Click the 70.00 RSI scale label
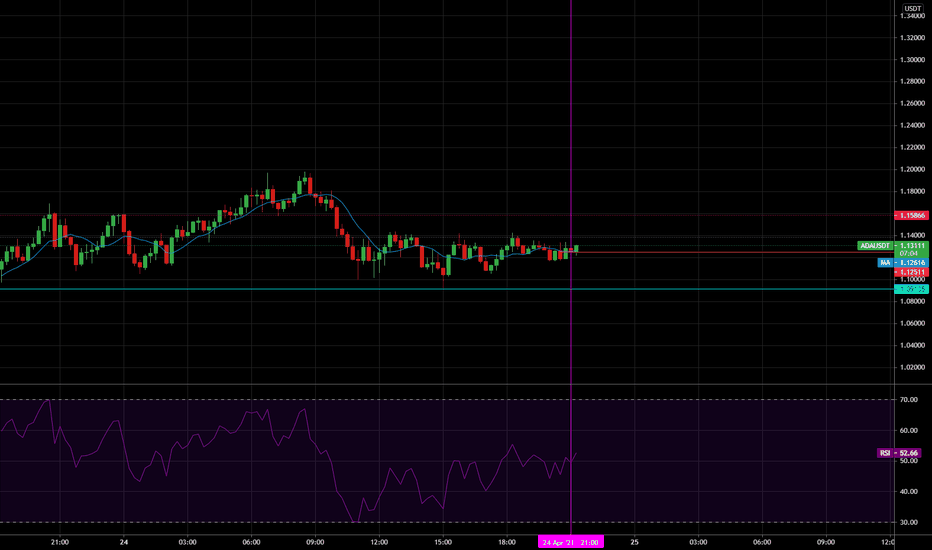Screen dimensions: 932x550 pos(908,400)
